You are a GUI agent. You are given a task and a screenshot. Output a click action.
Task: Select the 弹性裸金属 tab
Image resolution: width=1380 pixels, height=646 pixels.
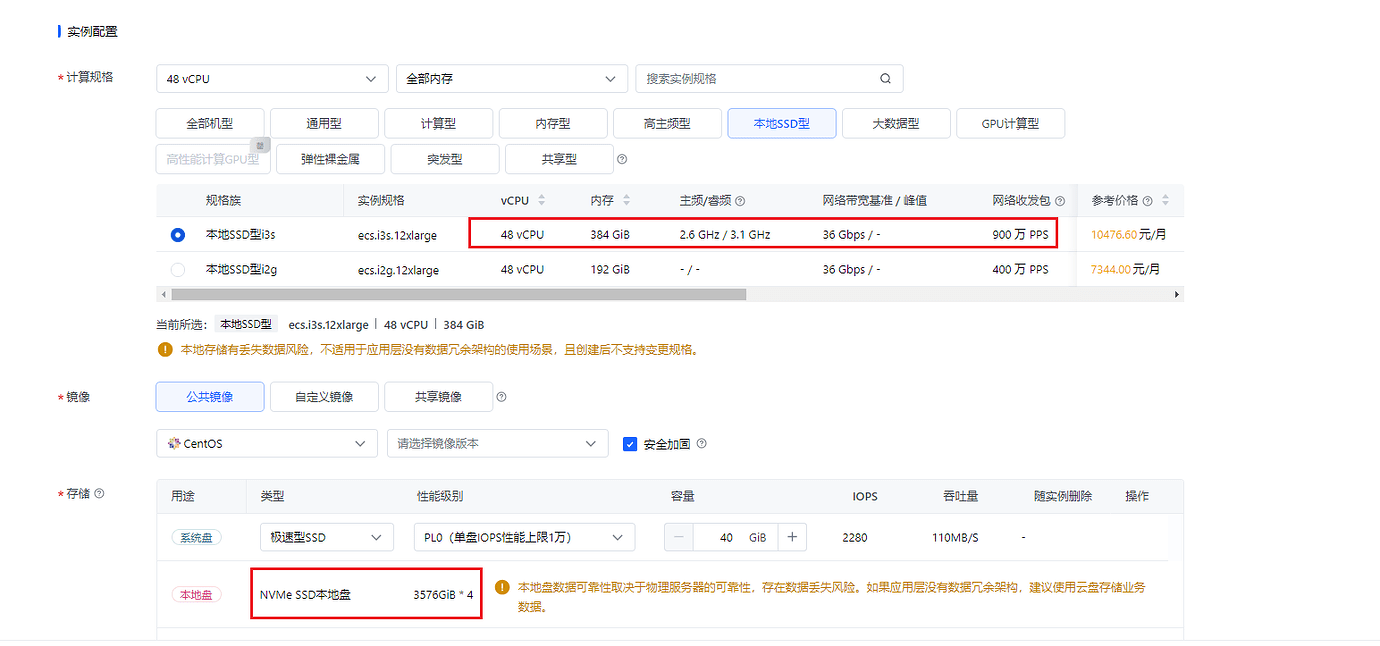click(x=330, y=159)
